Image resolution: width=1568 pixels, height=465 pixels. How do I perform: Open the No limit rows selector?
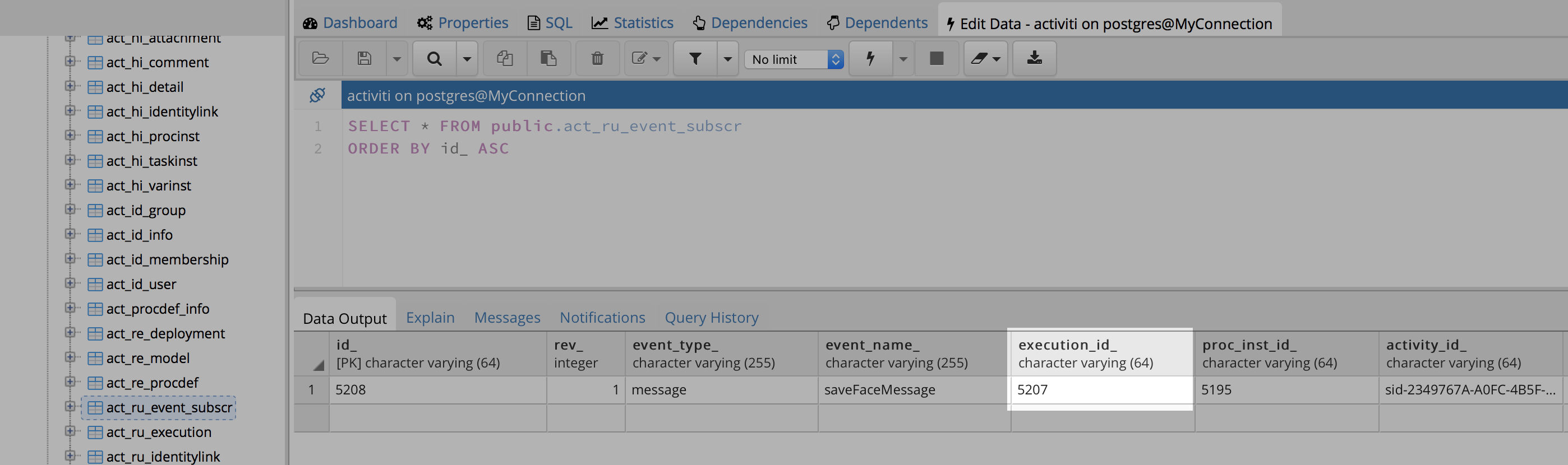click(x=794, y=59)
